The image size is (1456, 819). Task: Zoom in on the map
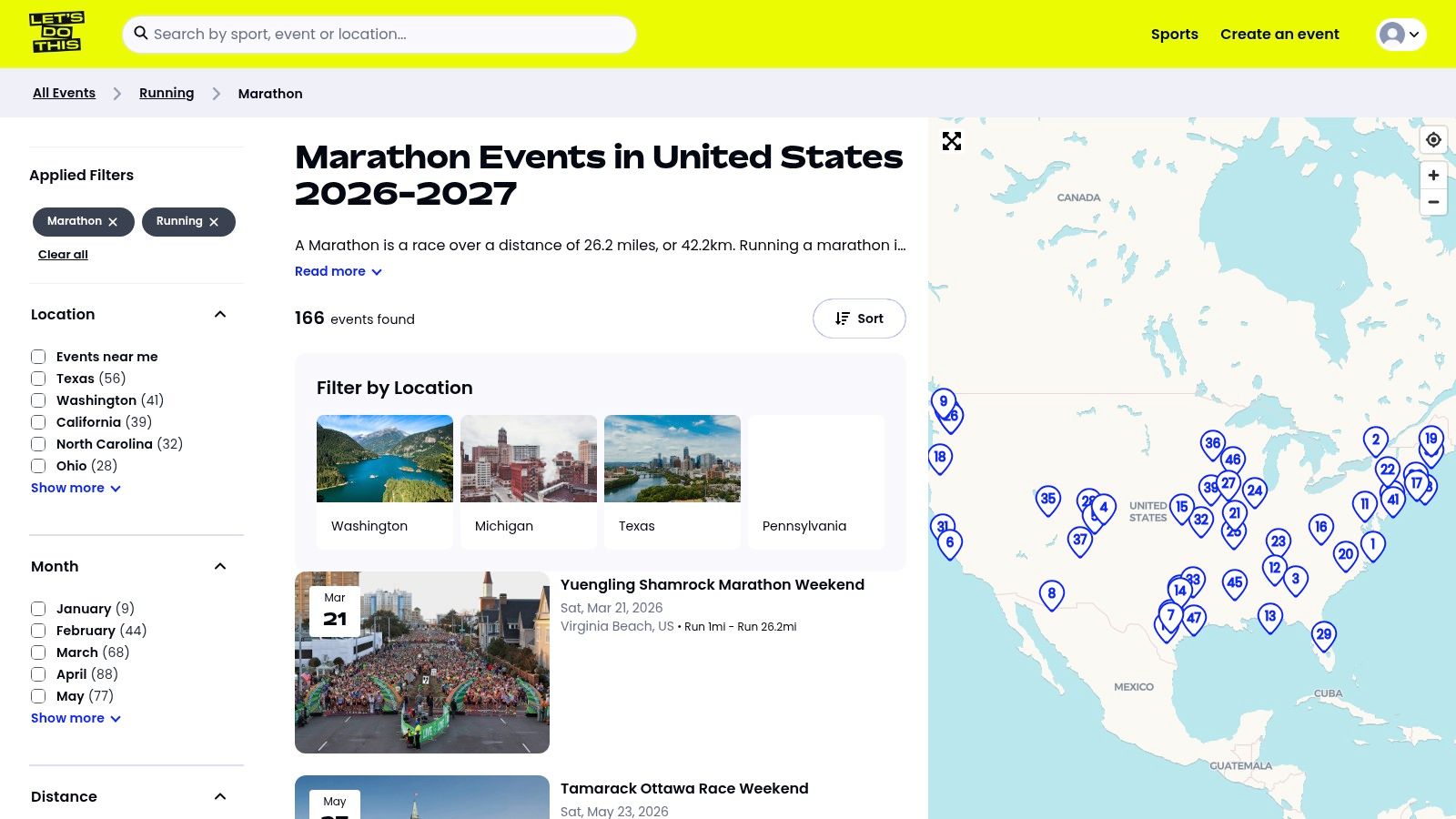pos(1433,176)
